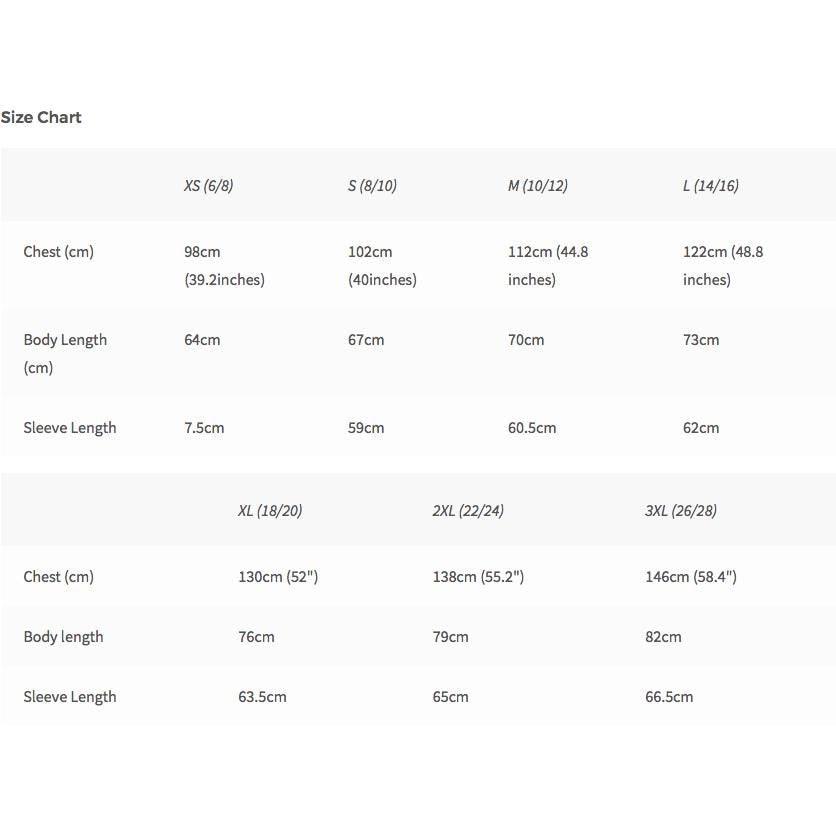Image resolution: width=836 pixels, height=836 pixels.
Task: Select the L (14/16) column header
Action: [x=711, y=186]
